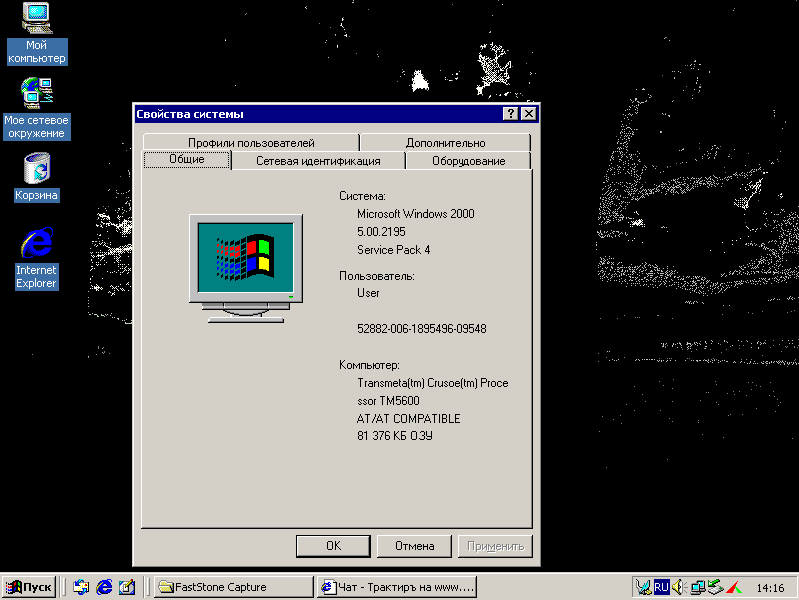Switch to the Общие tab
The image size is (799, 600).
click(187, 159)
